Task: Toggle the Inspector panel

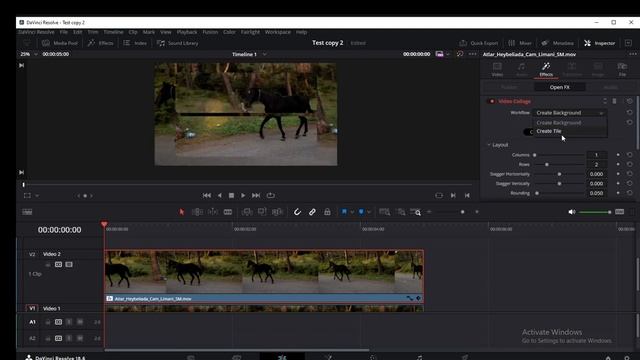Action: (x=599, y=43)
